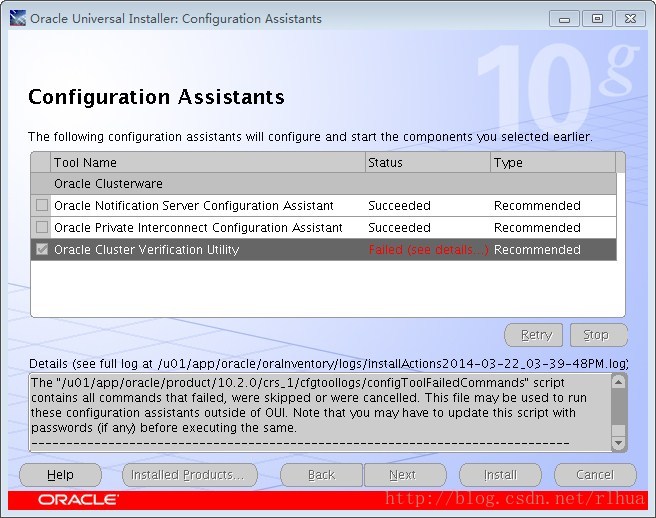Viewport: 656px width, 518px height.
Task: Click inside the Details text area
Action: [320, 413]
